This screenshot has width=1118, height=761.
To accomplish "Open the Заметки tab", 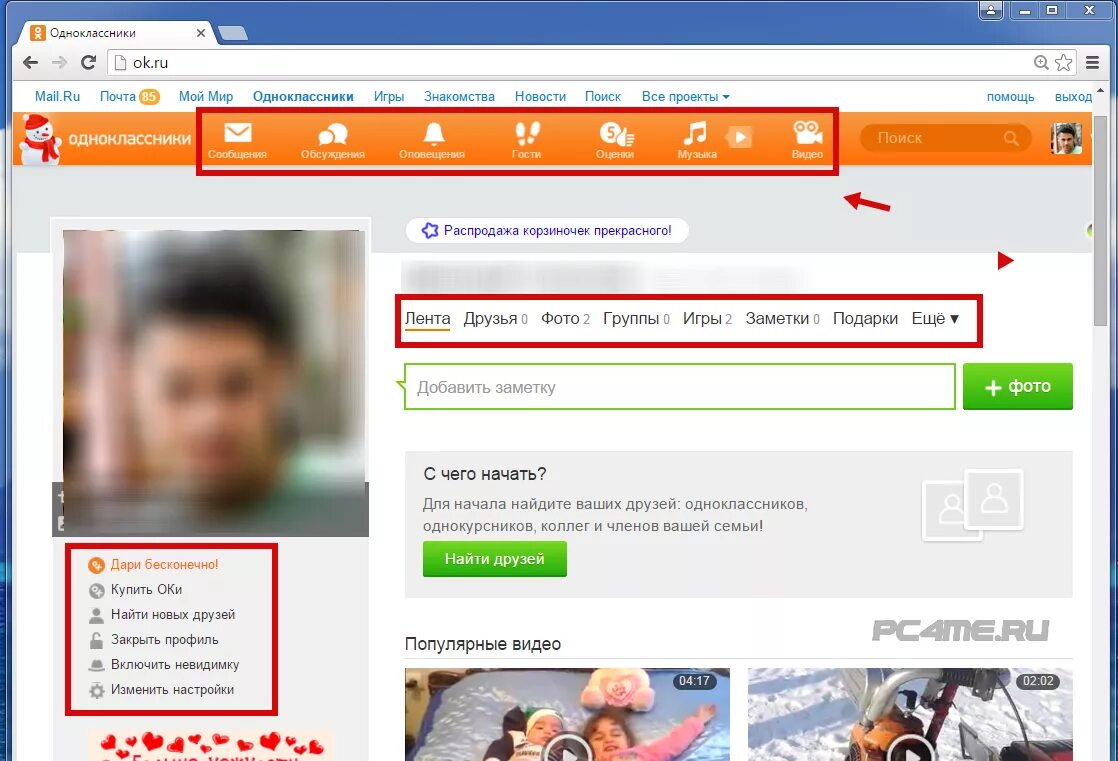I will click(x=782, y=318).
